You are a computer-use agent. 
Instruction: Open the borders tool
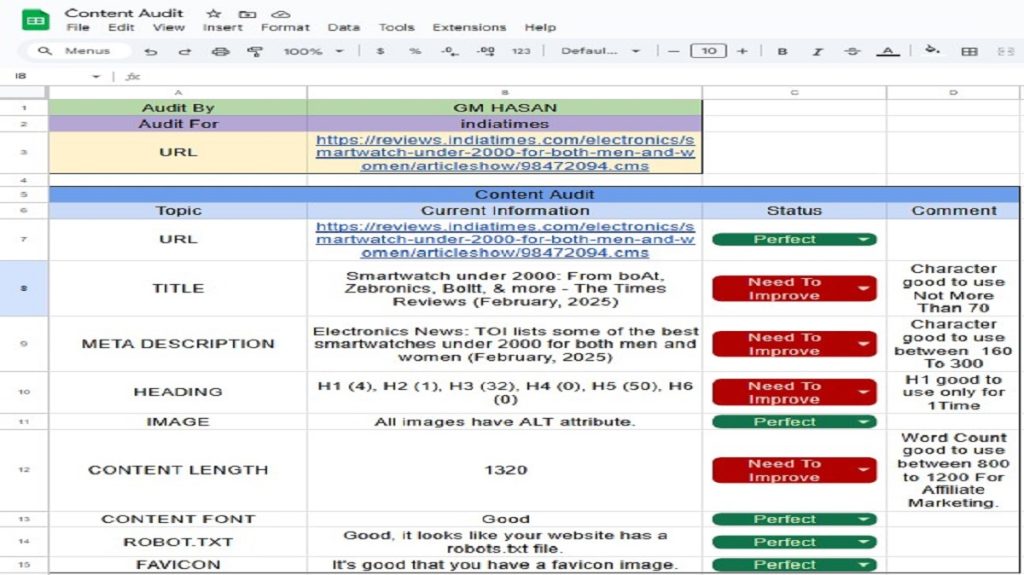click(x=969, y=51)
